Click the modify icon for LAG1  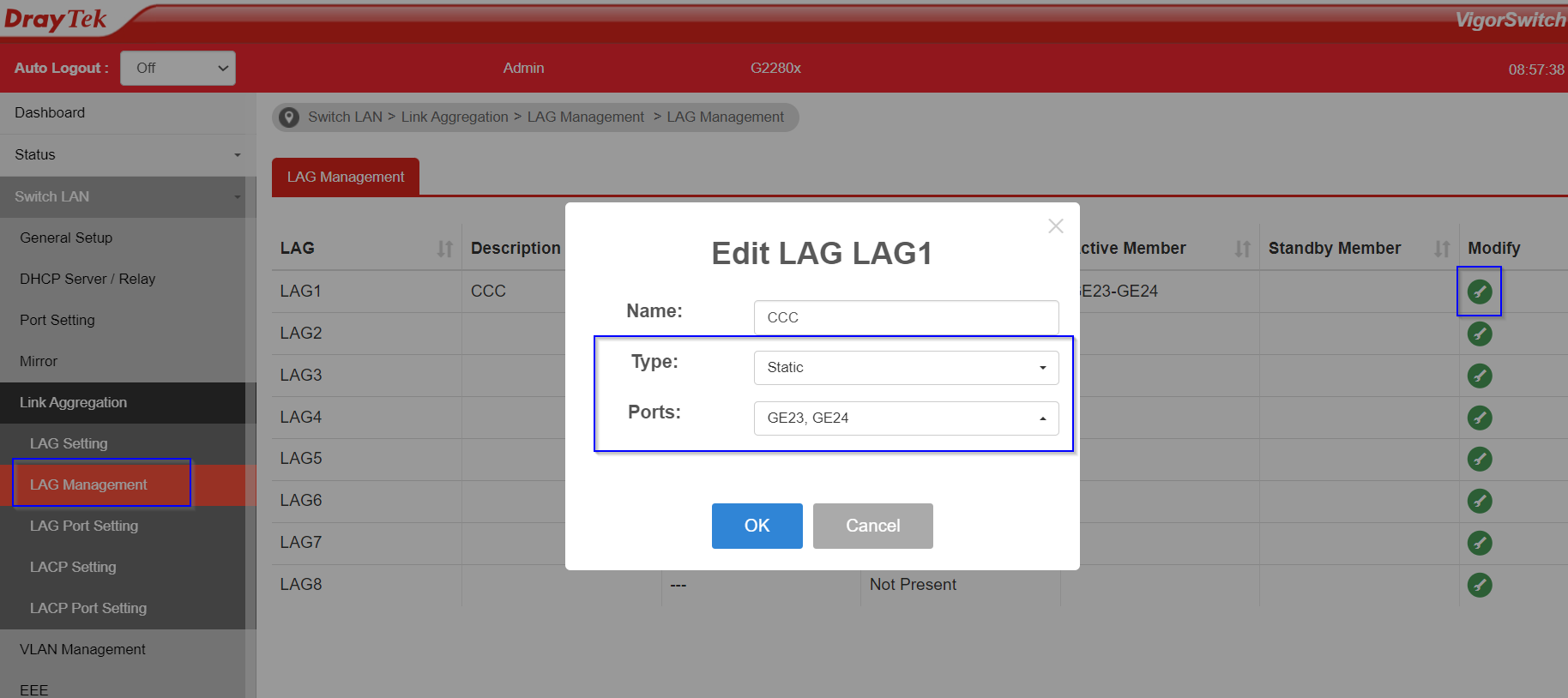(x=1479, y=292)
